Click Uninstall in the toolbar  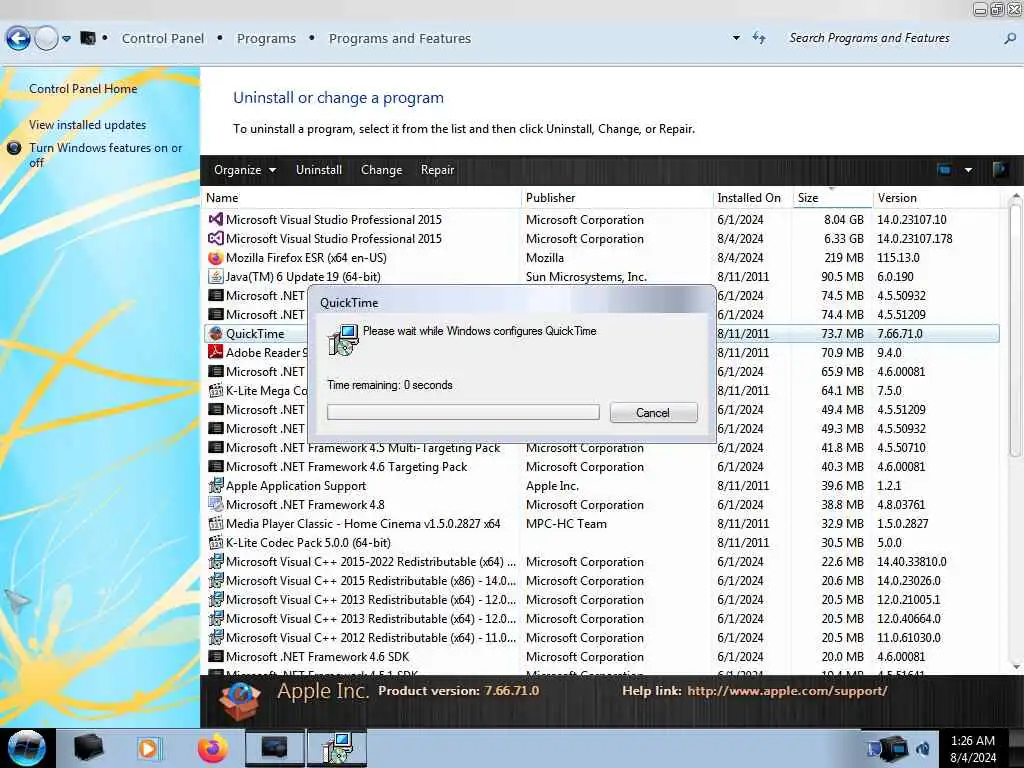(x=319, y=170)
